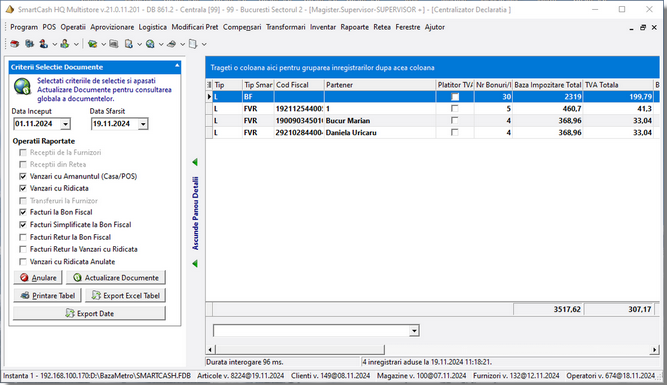Click Ascunde Panou Detalii vertical label
Viewport: 667px width, 385px height.
[x=195, y=213]
